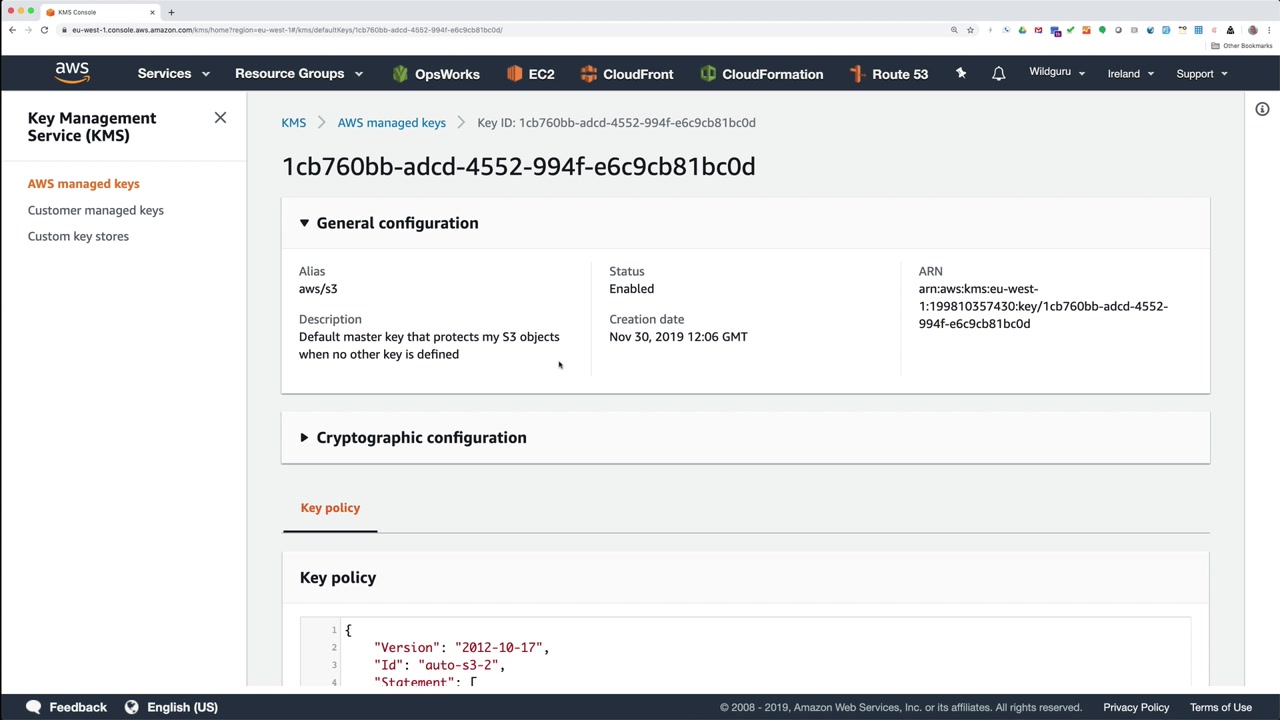
Task: Open the OpsWorks shortcut icon
Action: pyautogui.click(x=401, y=74)
